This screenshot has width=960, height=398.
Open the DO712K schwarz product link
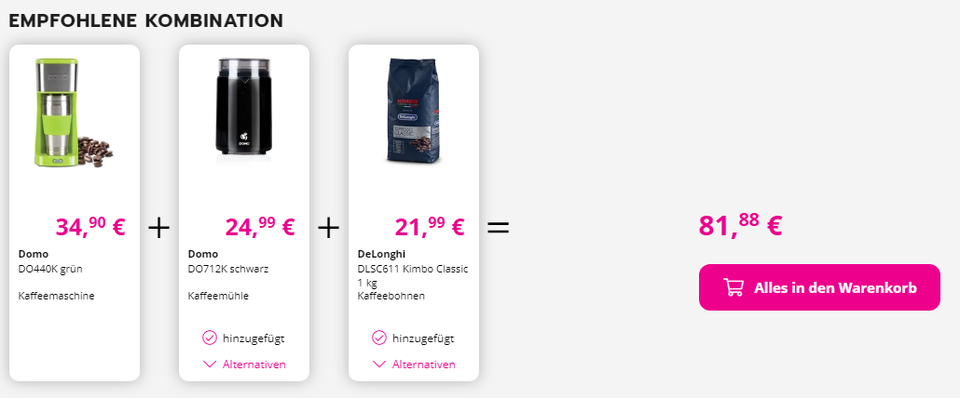228,269
